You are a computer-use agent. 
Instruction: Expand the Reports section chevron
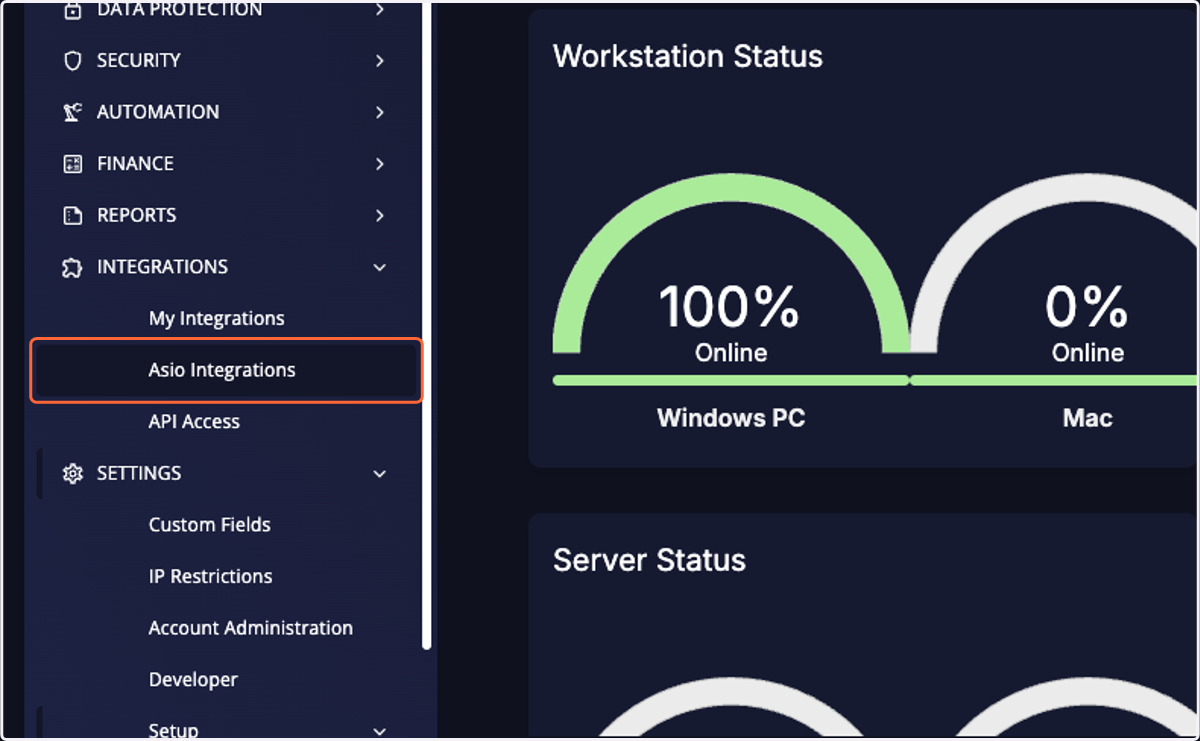click(x=380, y=215)
